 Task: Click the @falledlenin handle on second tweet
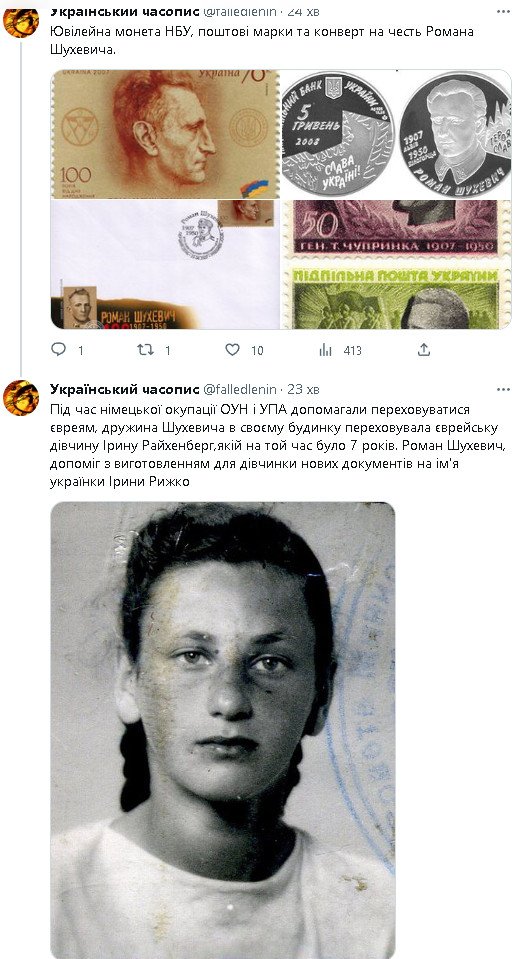(x=240, y=390)
